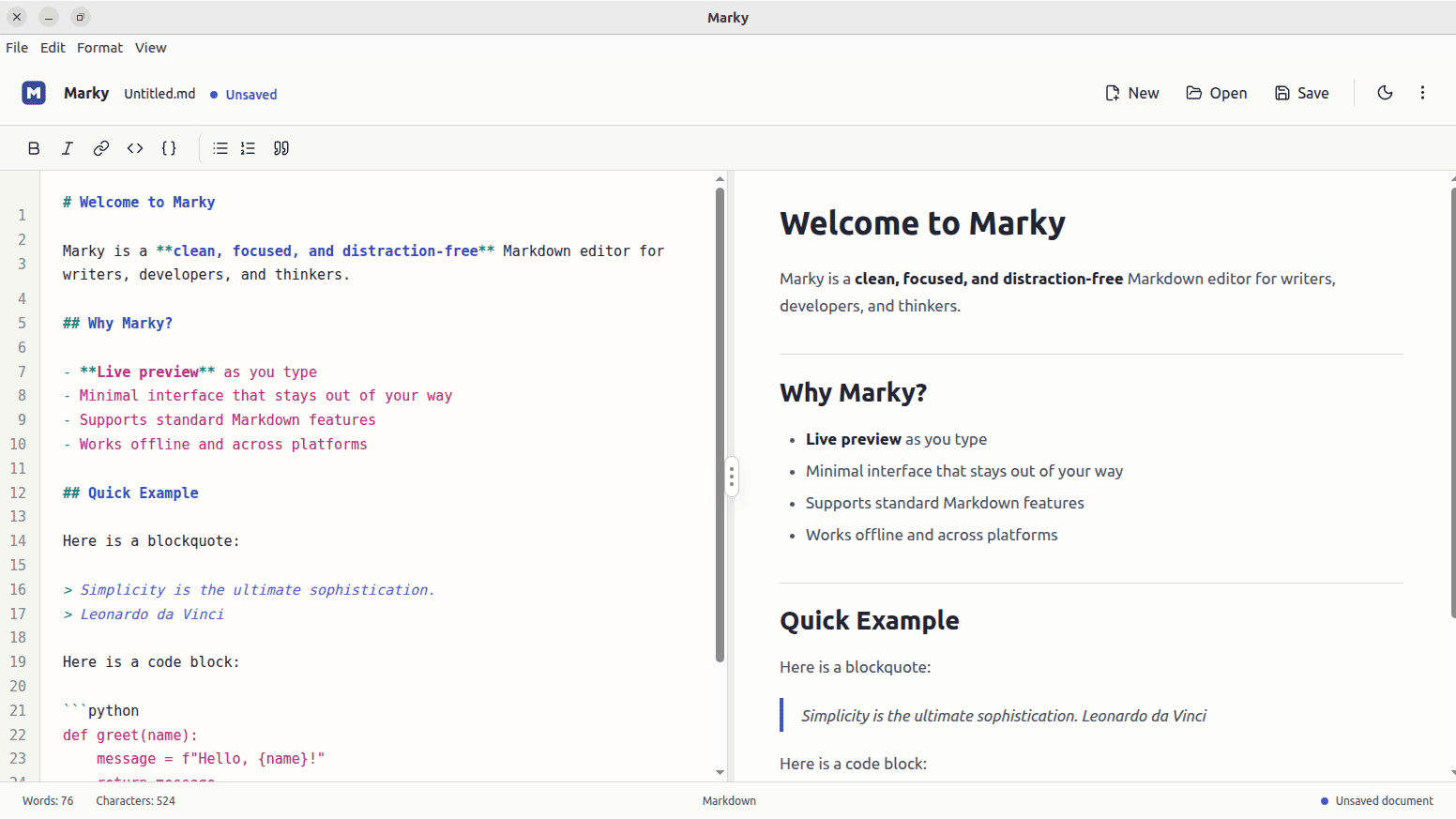Click the '## Why Marky?' source line
This screenshot has height=819, width=1456.
117,324
